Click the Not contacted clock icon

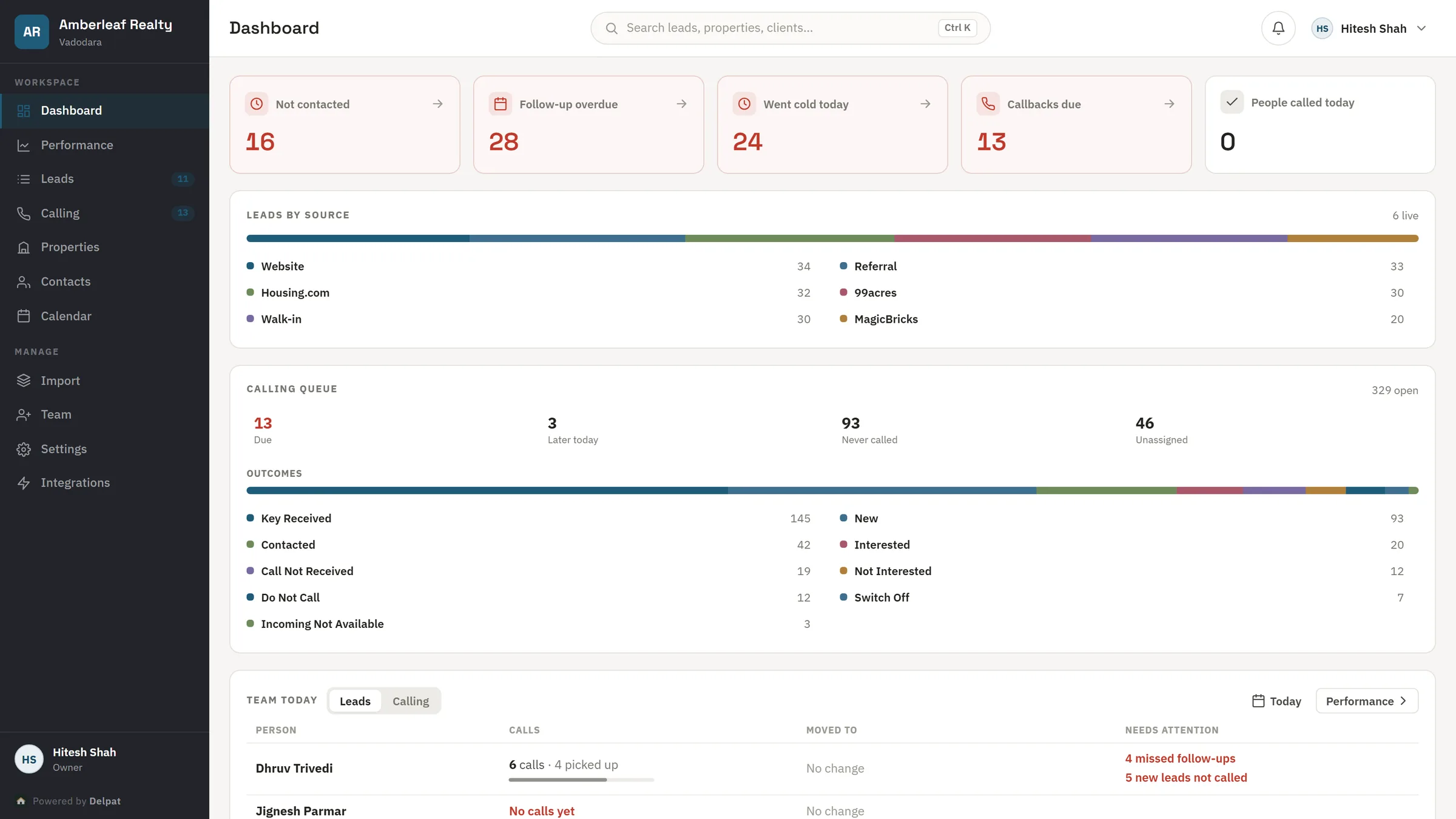(x=257, y=104)
